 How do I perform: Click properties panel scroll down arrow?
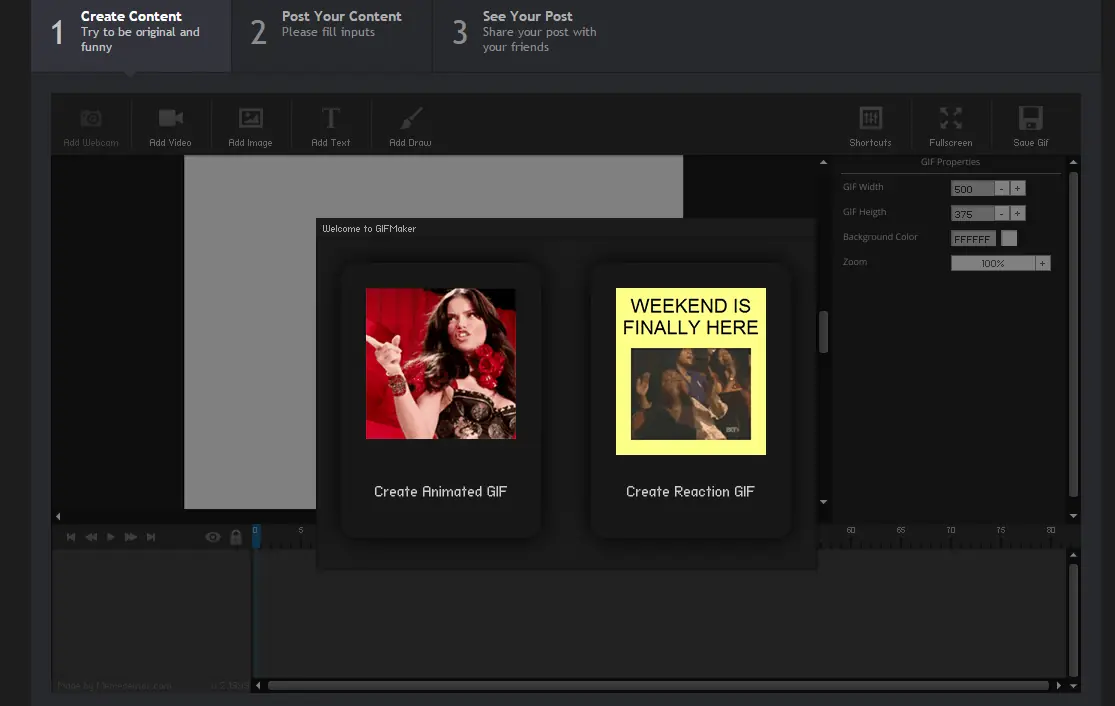pyautogui.click(x=1073, y=516)
